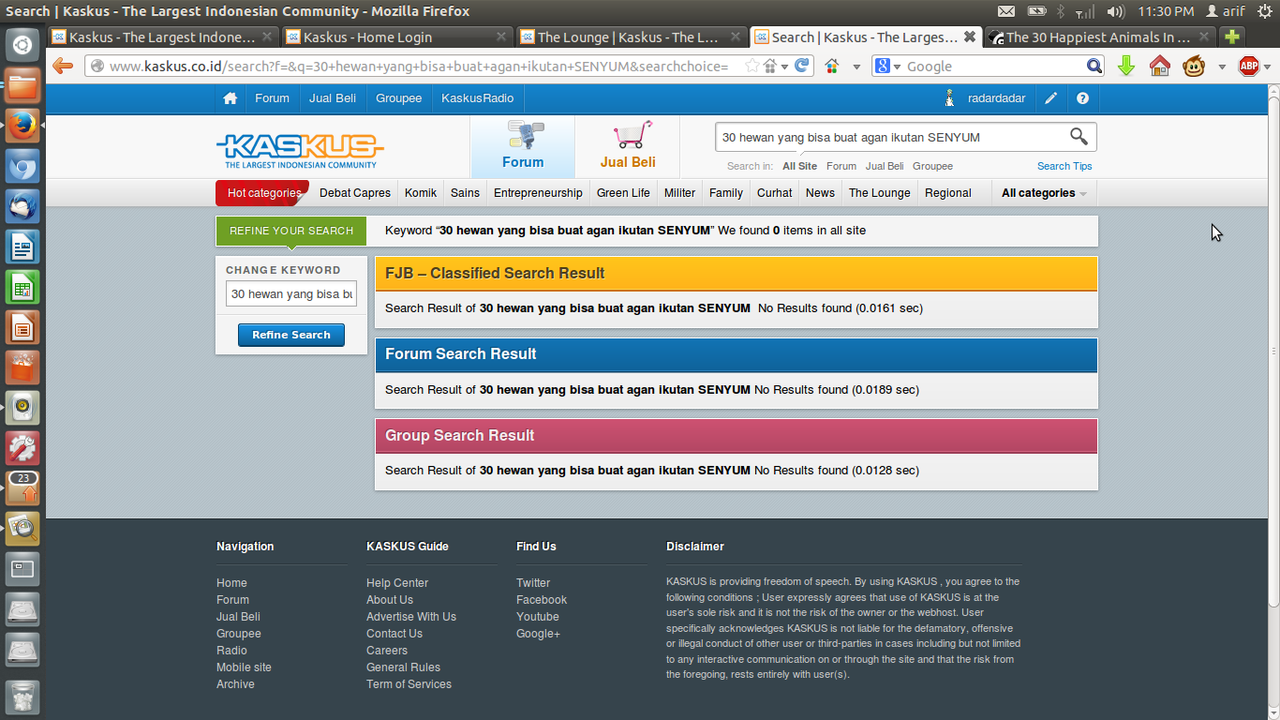Click the Greasemonkey monkey icon
This screenshot has height=720, width=1280.
(x=1194, y=66)
